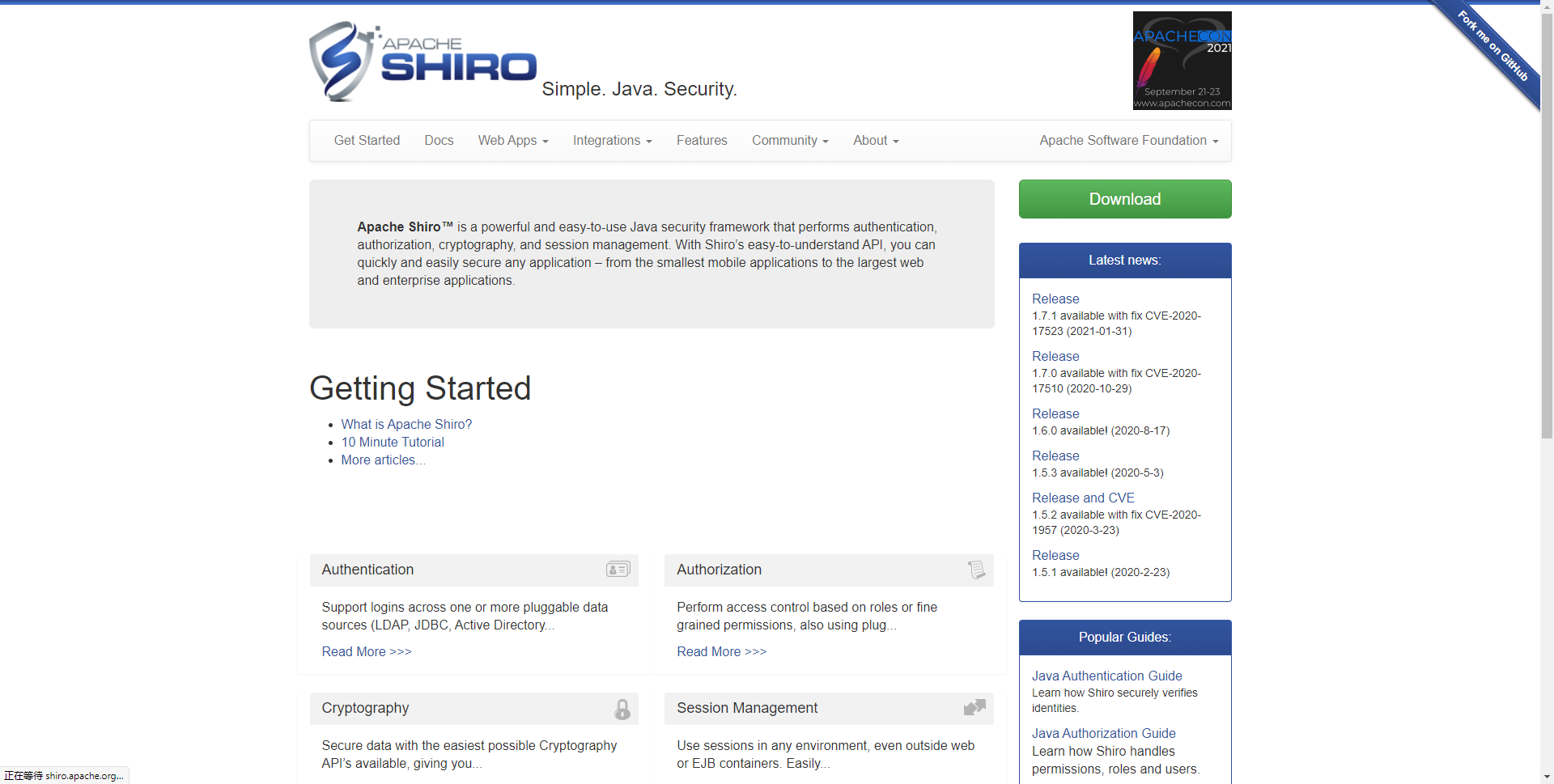Open the Java Authorization Guide link
1554x784 pixels.
point(1103,733)
